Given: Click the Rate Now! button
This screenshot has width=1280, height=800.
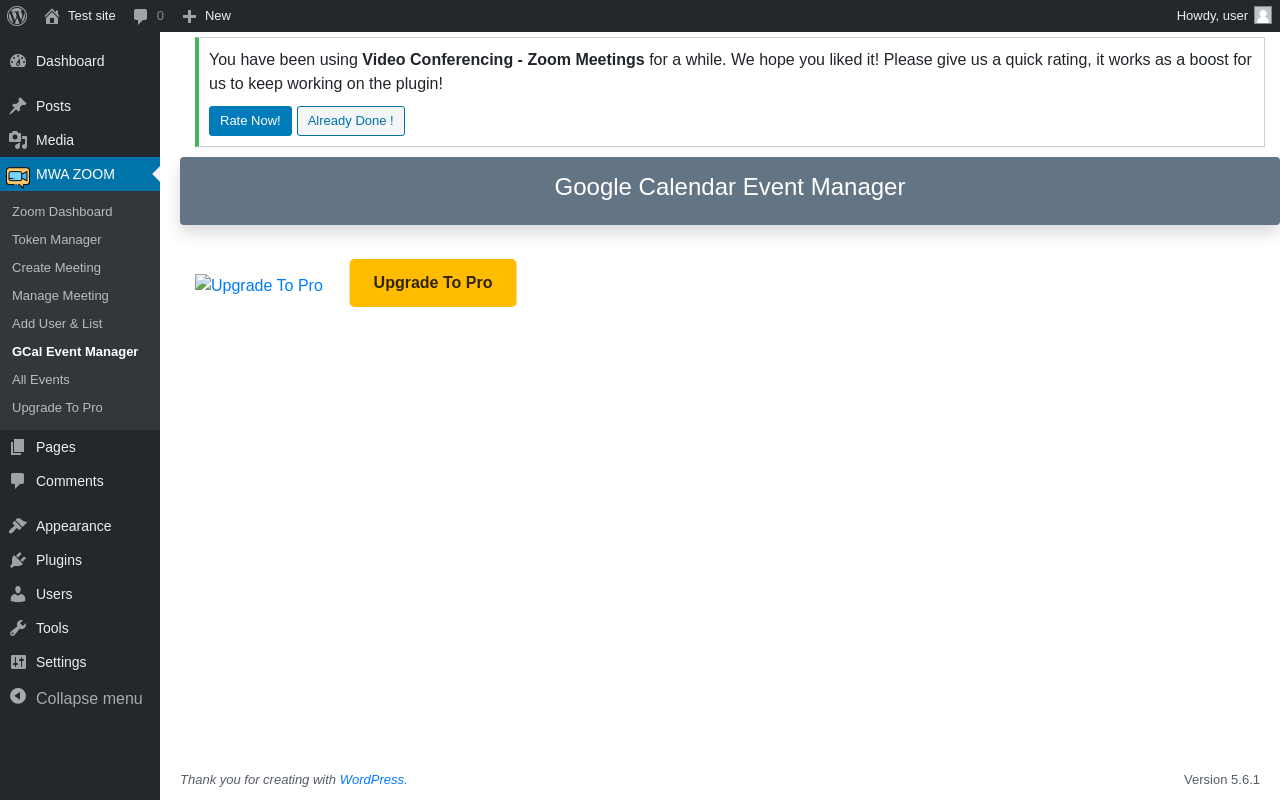Looking at the screenshot, I should (x=250, y=121).
